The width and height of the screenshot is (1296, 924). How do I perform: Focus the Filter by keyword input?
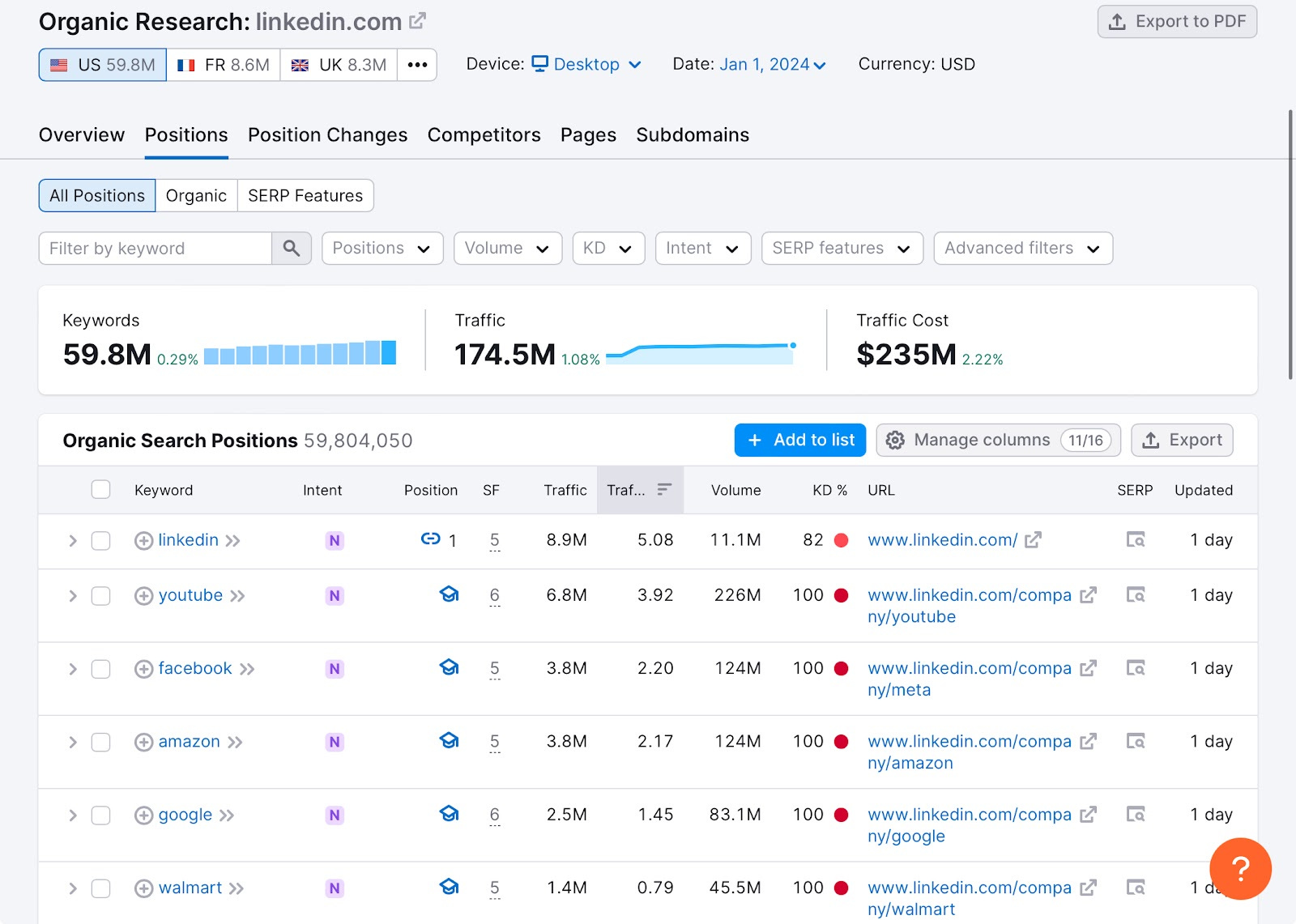pyautogui.click(x=156, y=249)
